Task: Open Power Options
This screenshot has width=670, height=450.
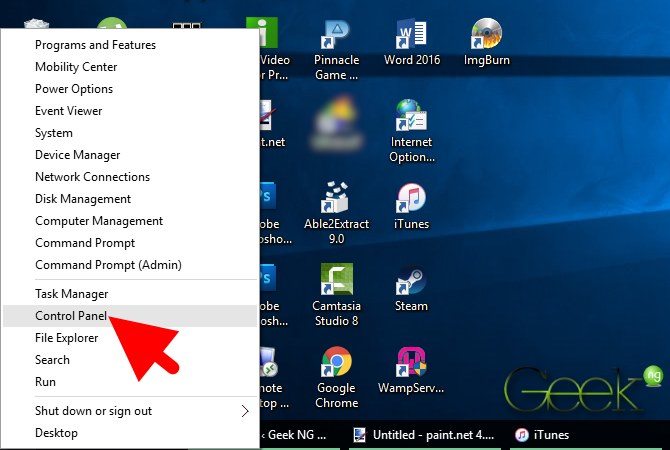Action: coord(130,89)
